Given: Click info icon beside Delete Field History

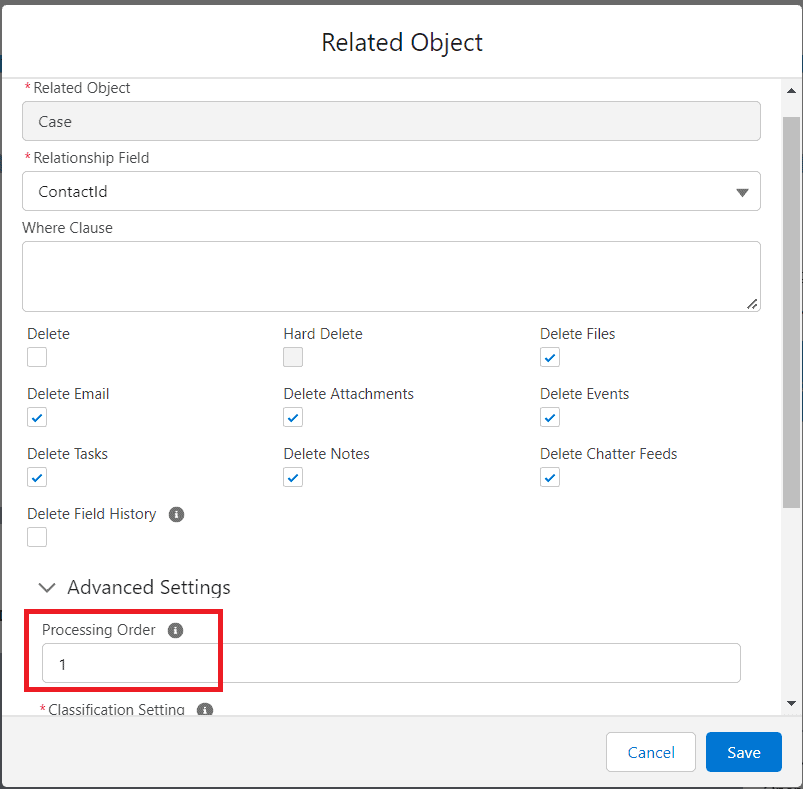Looking at the screenshot, I should [177, 514].
